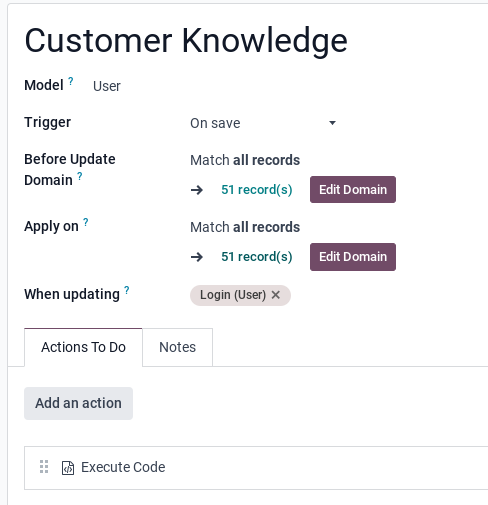
Task: Open 51 records under Apply on
Action: click(x=257, y=257)
